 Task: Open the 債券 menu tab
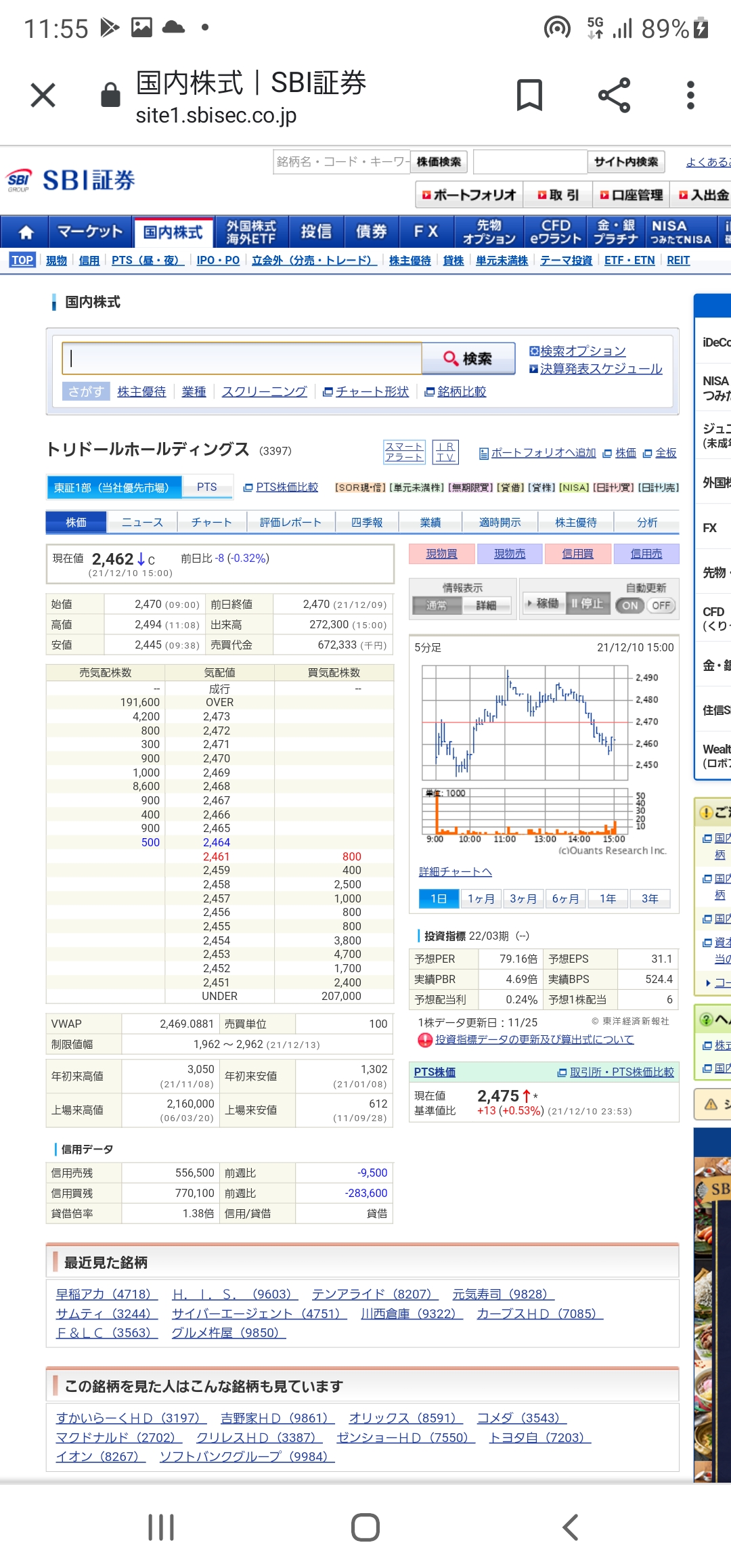point(372,232)
